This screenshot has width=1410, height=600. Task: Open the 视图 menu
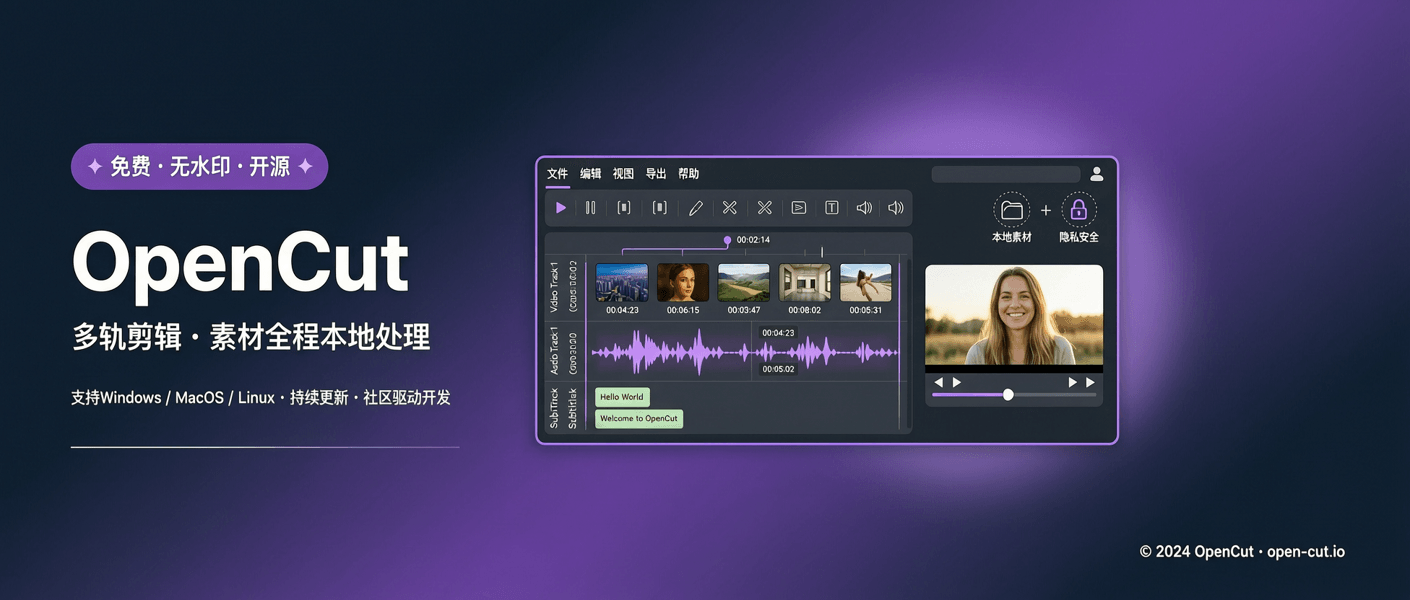624,174
